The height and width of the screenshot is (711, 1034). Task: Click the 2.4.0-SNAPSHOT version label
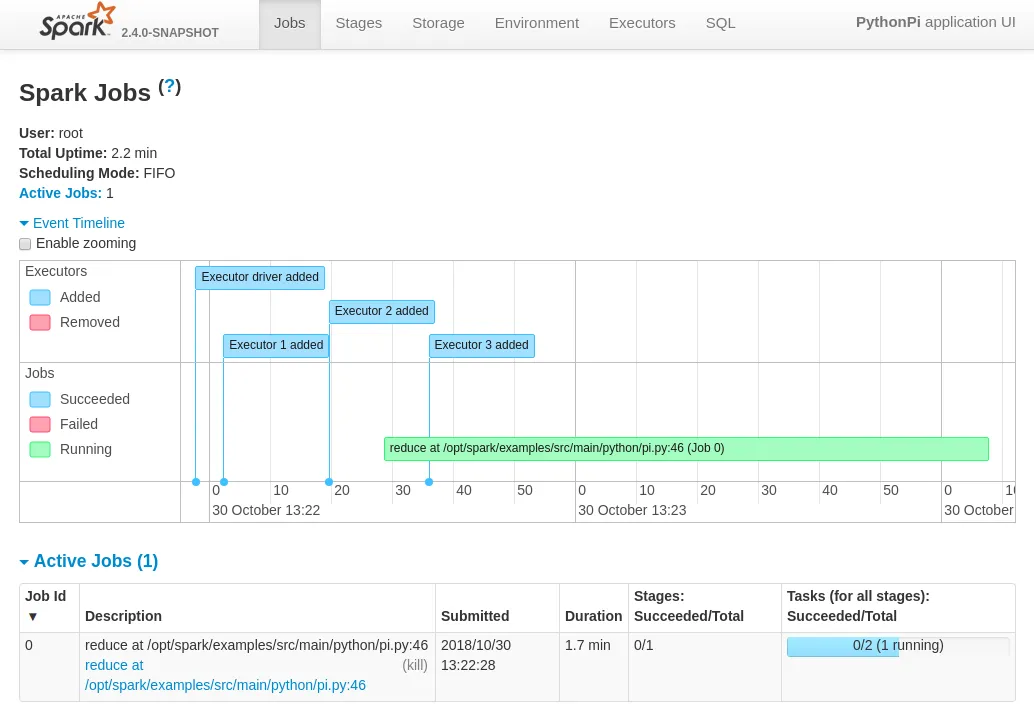tap(170, 33)
